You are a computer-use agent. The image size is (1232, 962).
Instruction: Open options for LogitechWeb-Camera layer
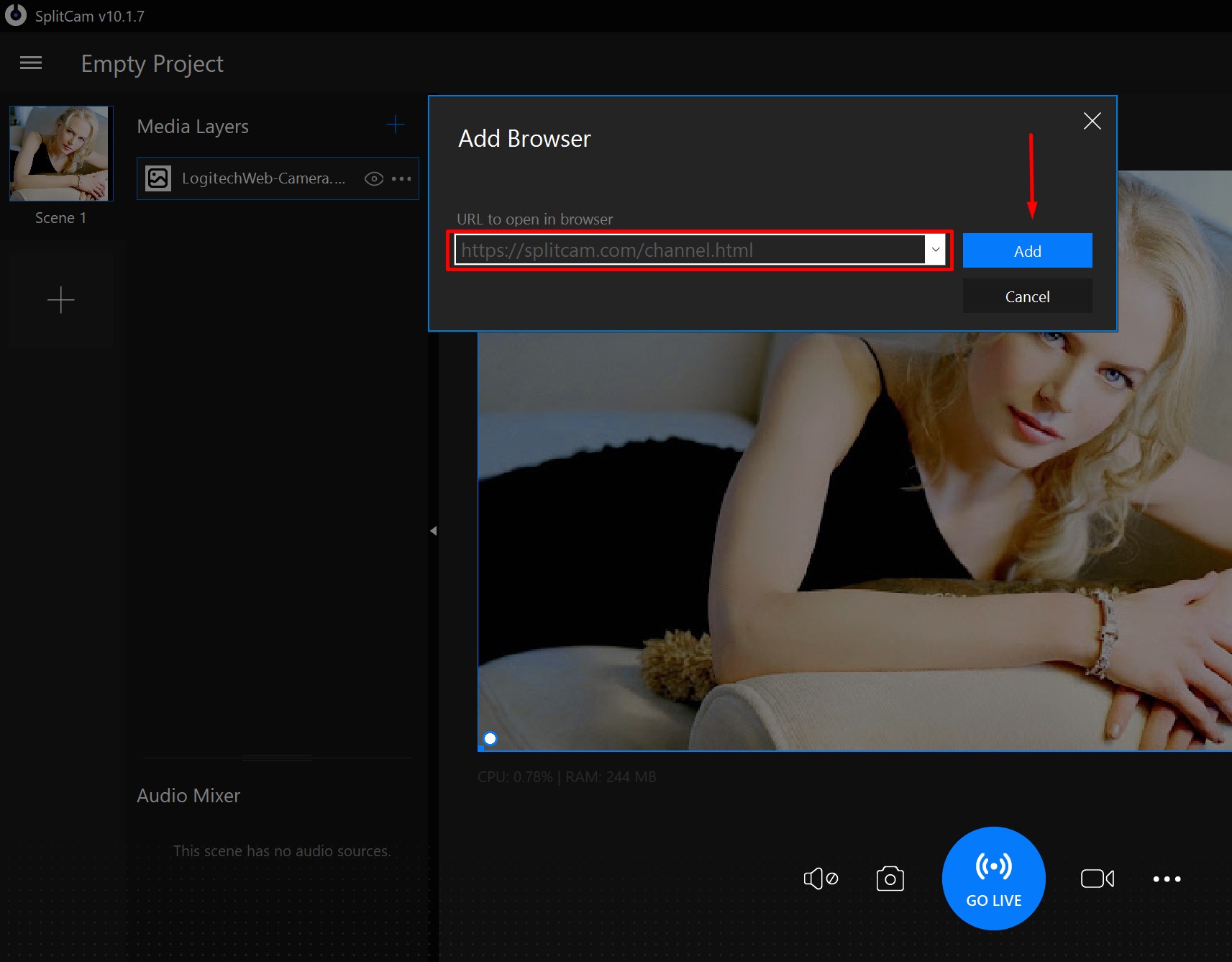[401, 178]
